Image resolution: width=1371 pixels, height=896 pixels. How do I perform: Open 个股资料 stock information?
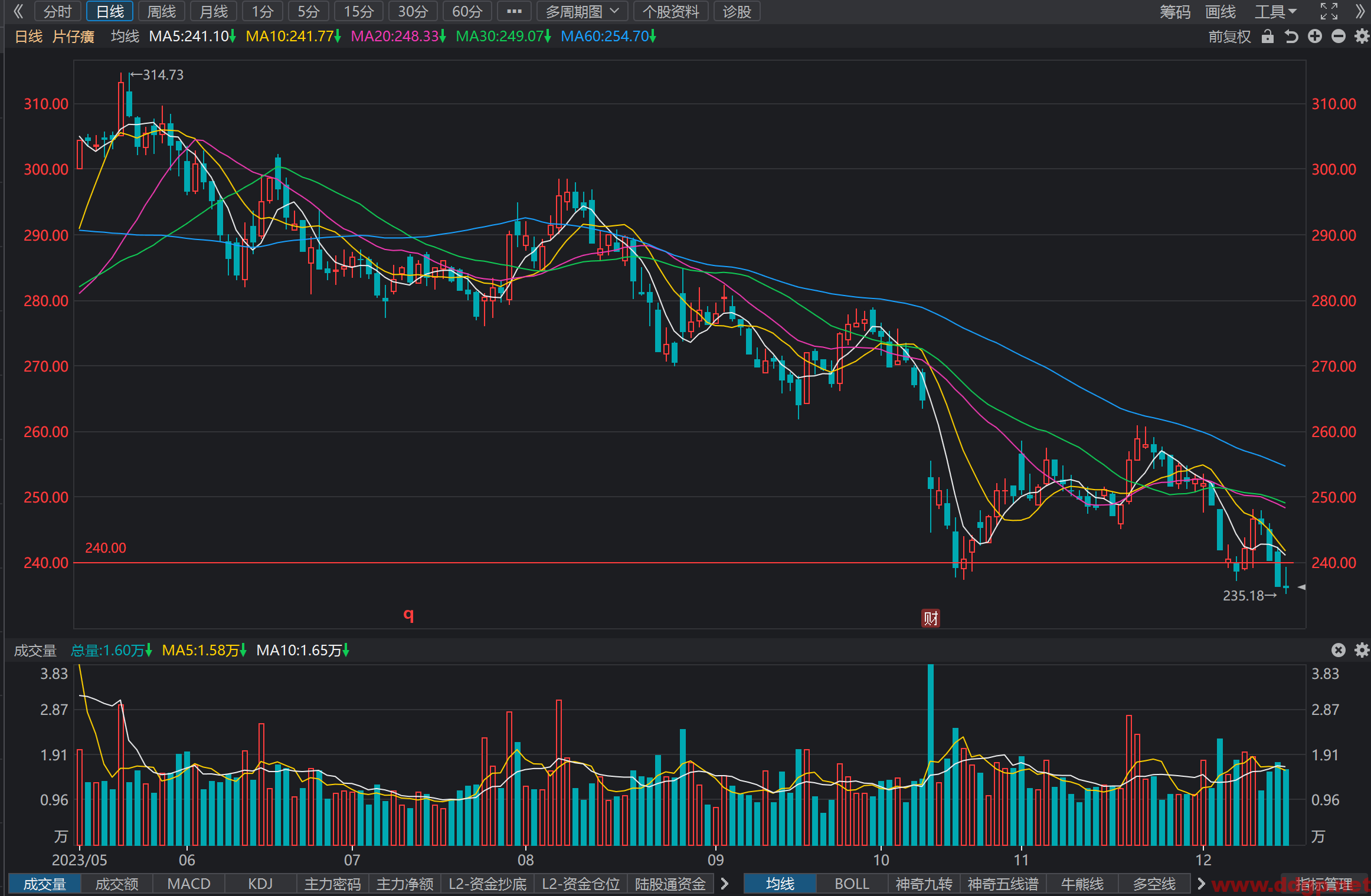pos(671,11)
